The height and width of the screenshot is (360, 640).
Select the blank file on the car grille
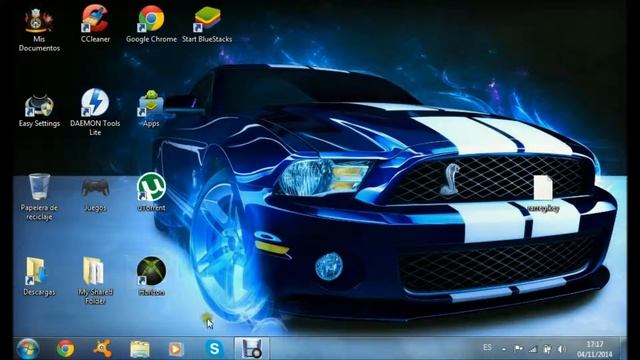[543, 193]
